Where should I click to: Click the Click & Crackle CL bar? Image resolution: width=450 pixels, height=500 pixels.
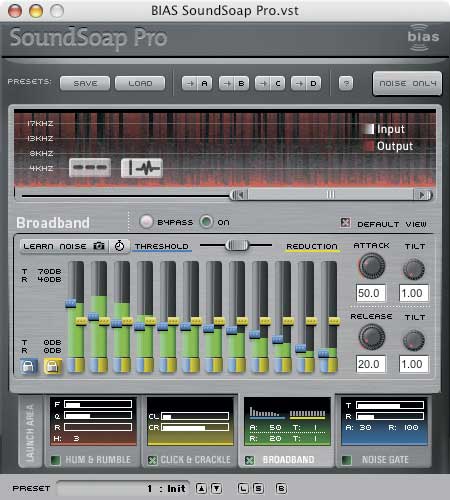pyautogui.click(x=195, y=416)
